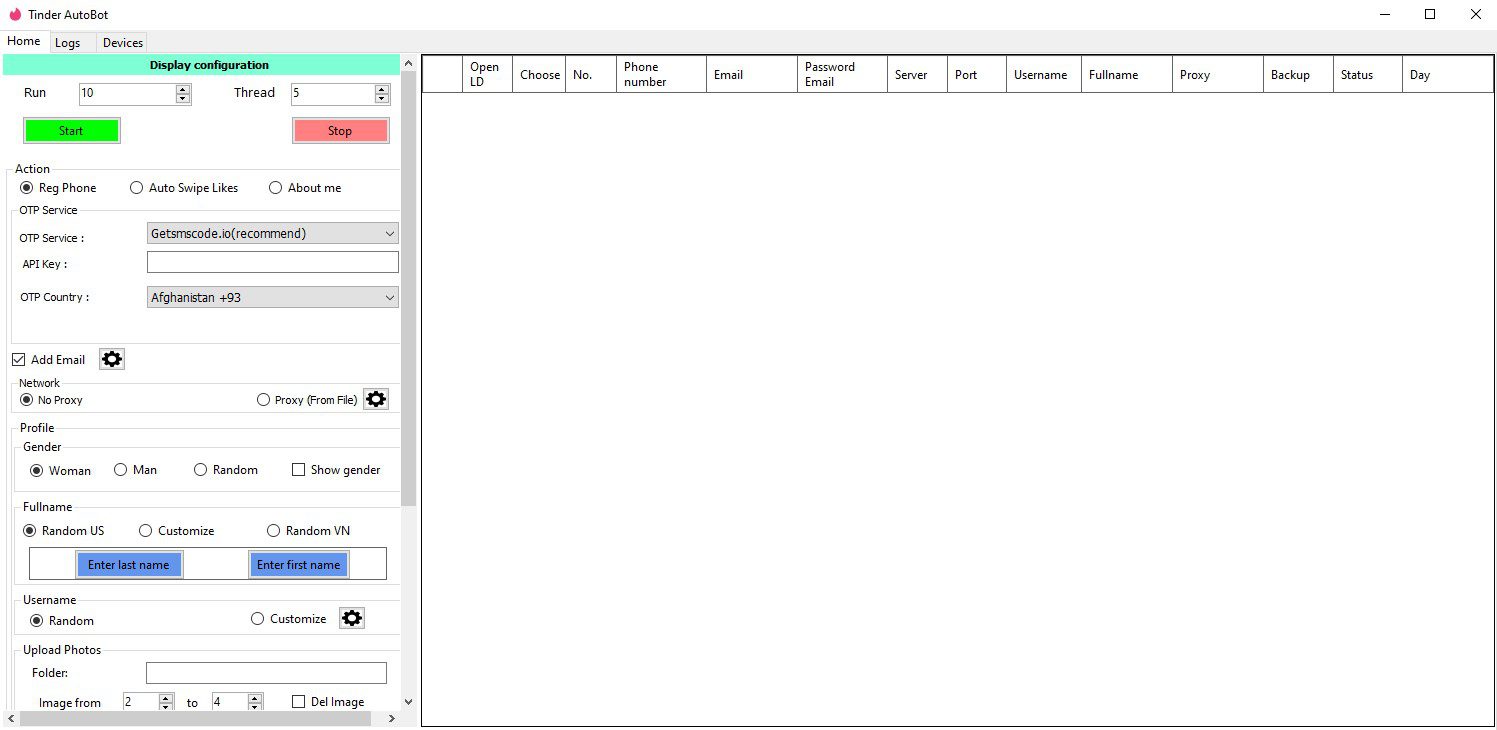Screen dimensions: 1497x730
Task: Click the Enter first name button
Action: (x=298, y=565)
